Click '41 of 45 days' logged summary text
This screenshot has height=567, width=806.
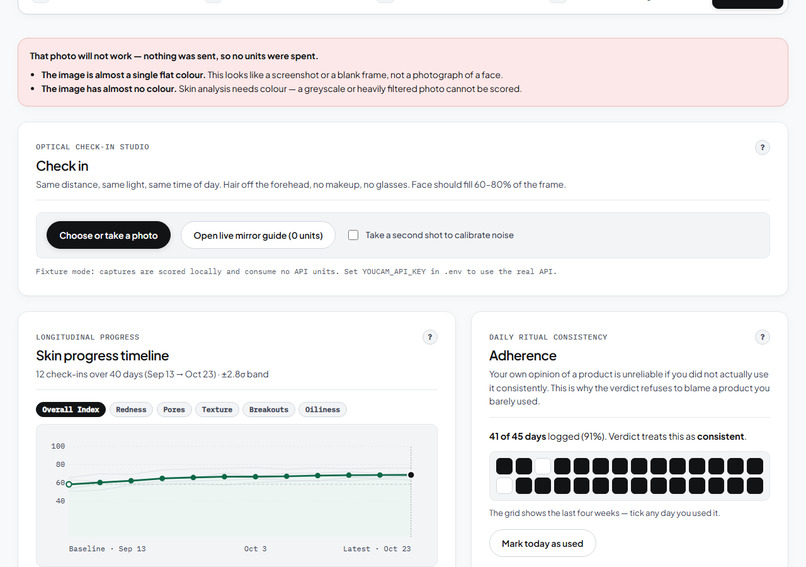coord(518,436)
